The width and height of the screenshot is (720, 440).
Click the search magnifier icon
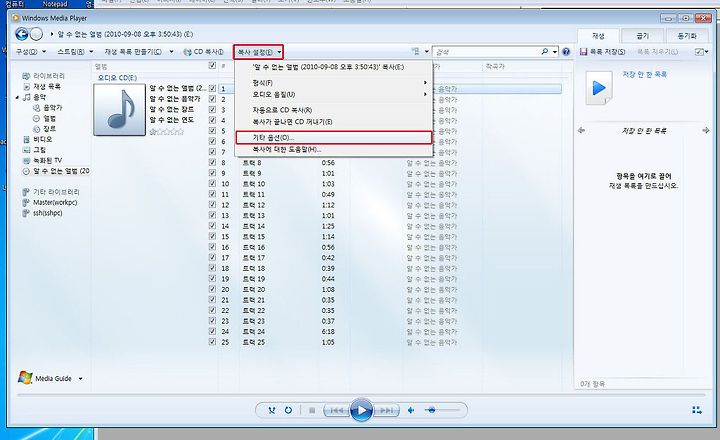(x=545, y=51)
